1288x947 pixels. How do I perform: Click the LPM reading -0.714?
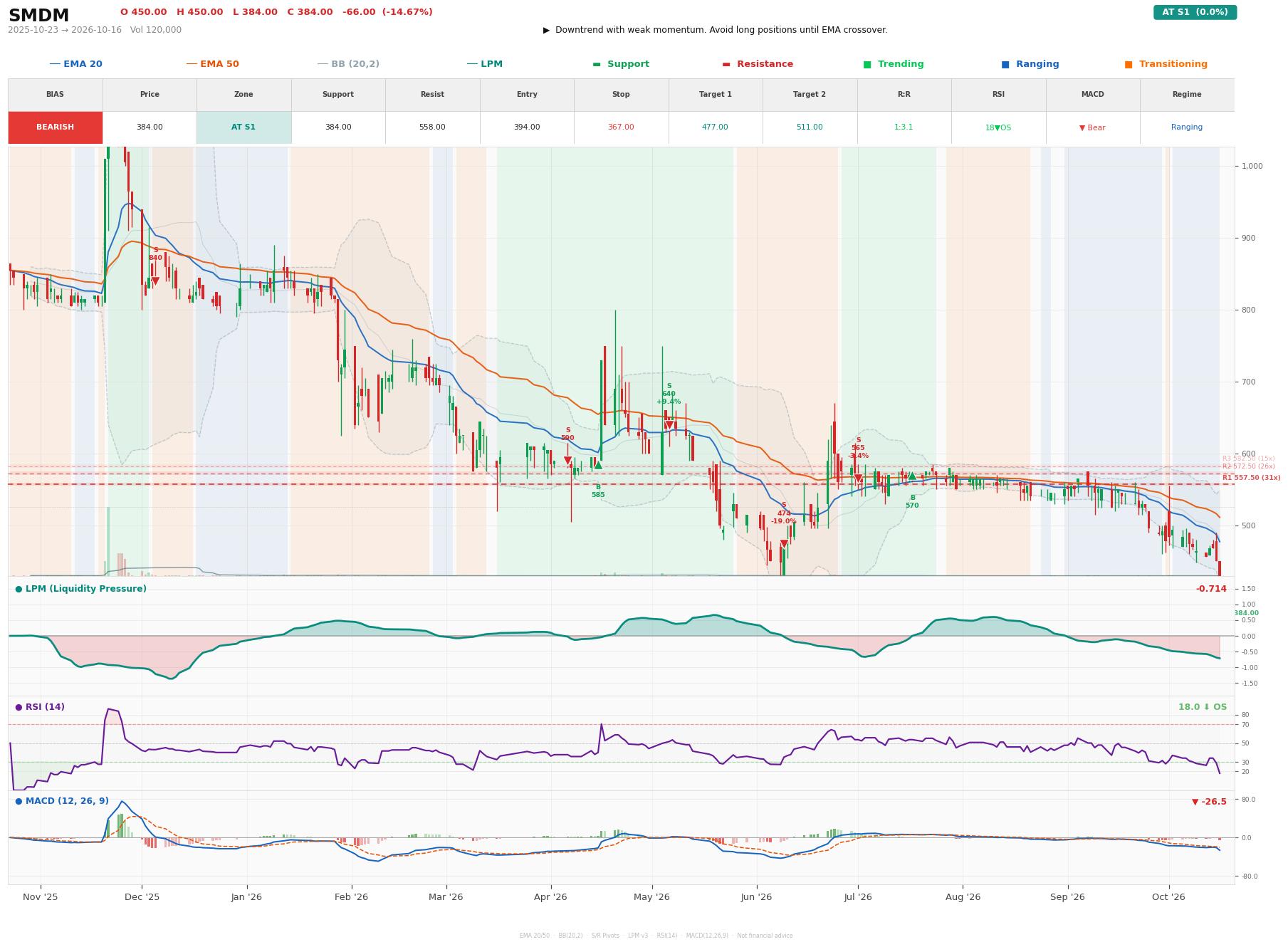tap(1211, 589)
